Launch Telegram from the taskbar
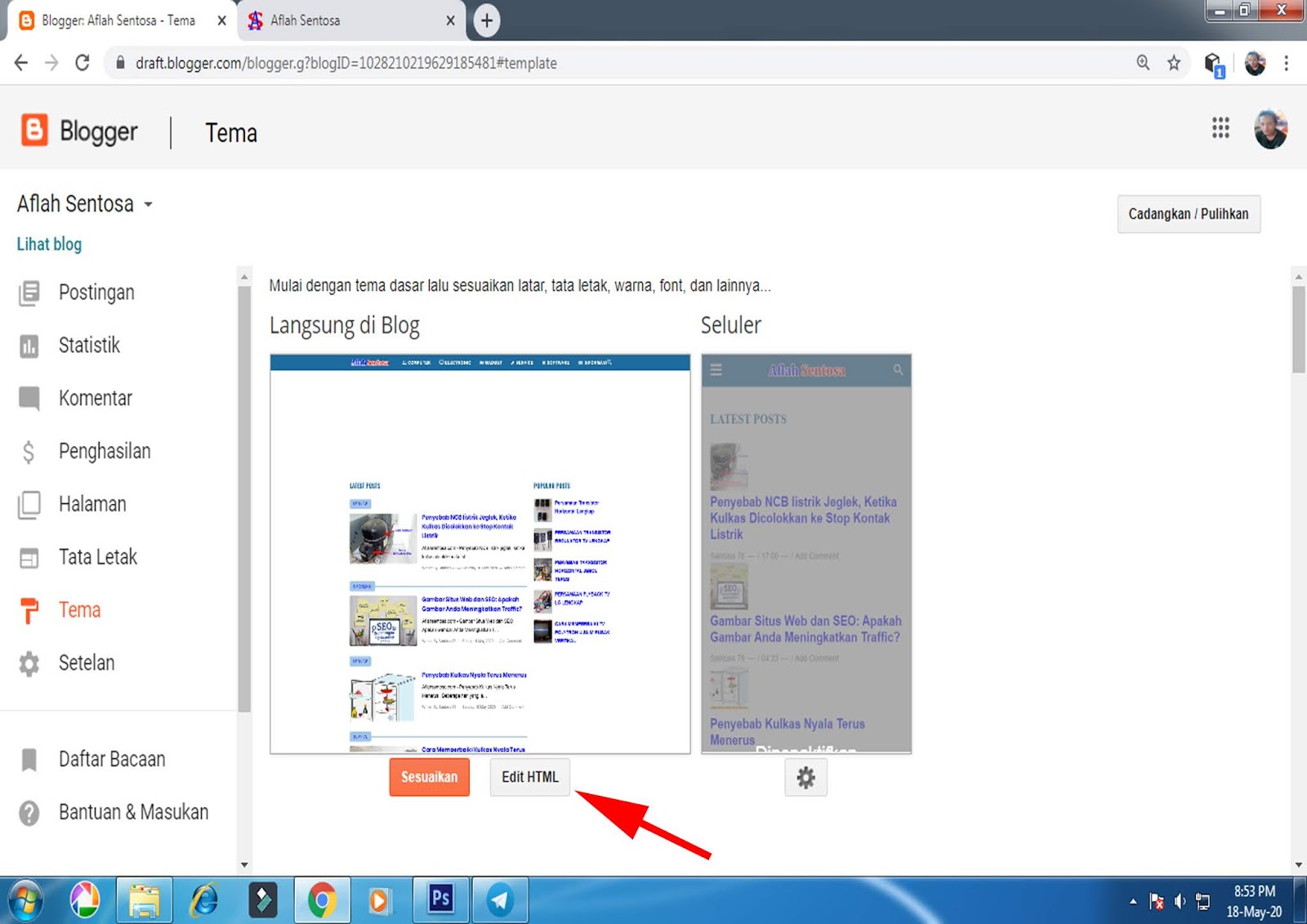This screenshot has height=924, width=1307. (500, 899)
